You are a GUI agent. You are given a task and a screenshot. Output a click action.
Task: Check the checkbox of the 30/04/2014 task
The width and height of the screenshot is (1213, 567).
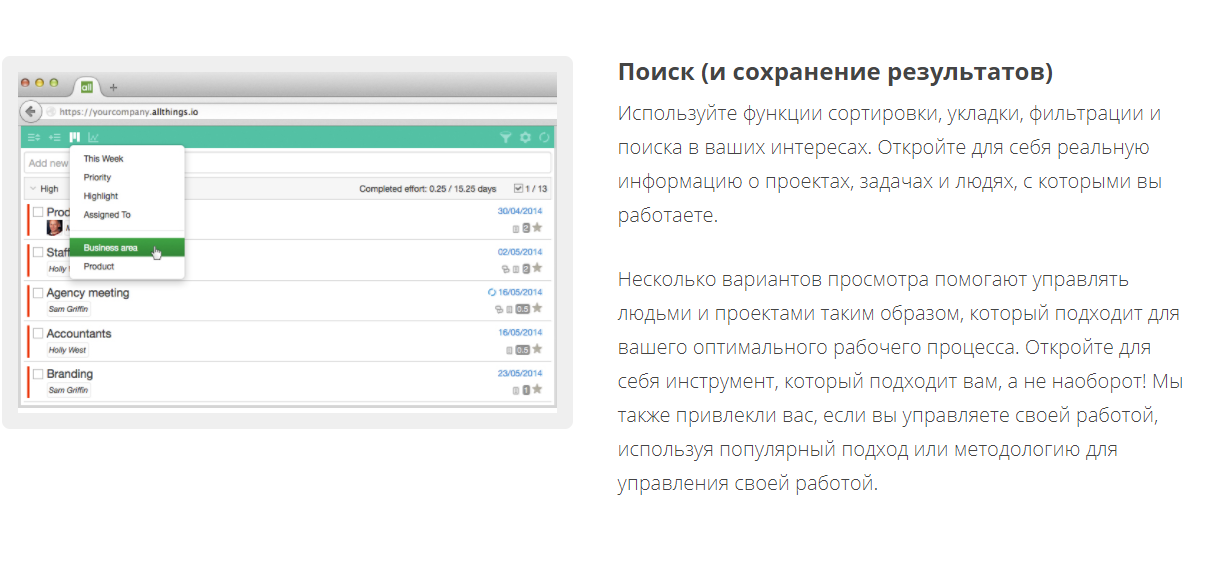pyautogui.click(x=38, y=212)
